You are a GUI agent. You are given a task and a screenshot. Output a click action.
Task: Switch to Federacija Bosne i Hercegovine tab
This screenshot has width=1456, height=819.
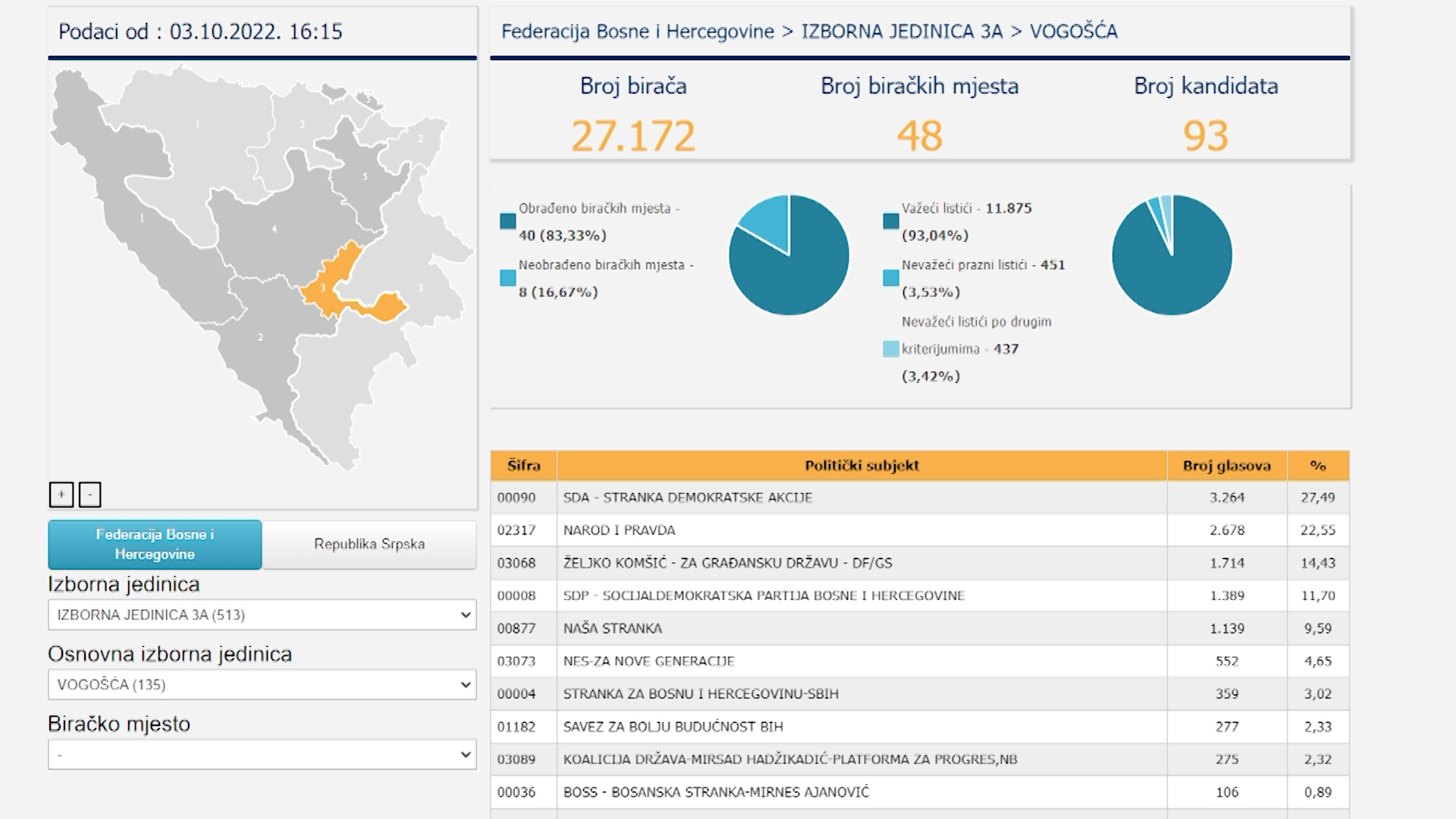155,544
